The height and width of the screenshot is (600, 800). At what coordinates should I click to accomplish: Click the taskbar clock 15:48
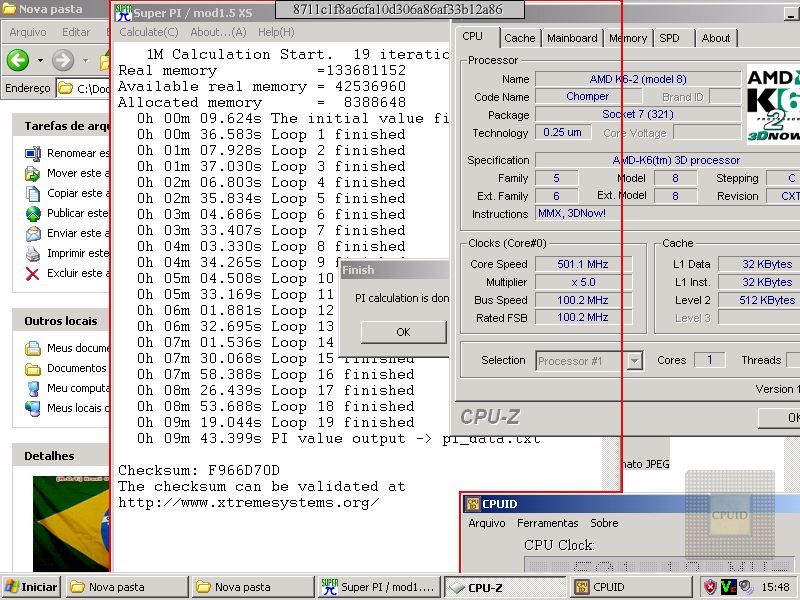click(x=776, y=587)
